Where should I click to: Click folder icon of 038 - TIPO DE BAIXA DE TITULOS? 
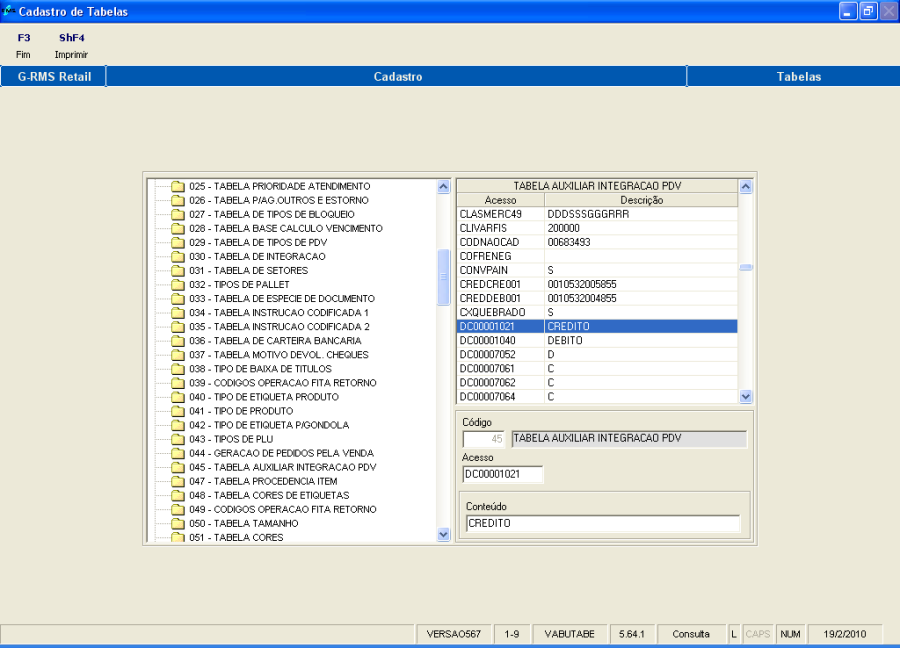(x=178, y=369)
